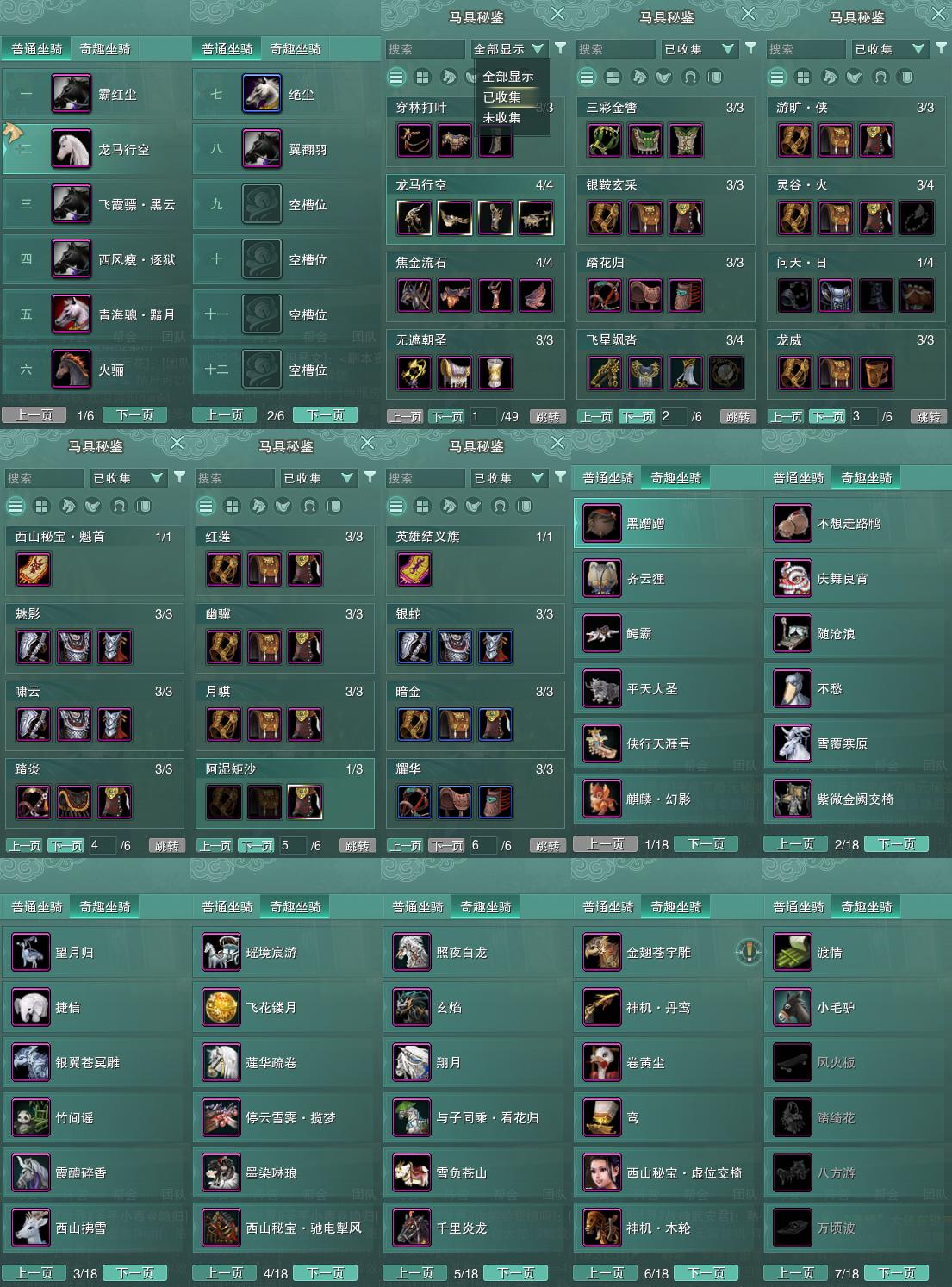Expand 已收集 dropdown above 游旷·侠

890,49
